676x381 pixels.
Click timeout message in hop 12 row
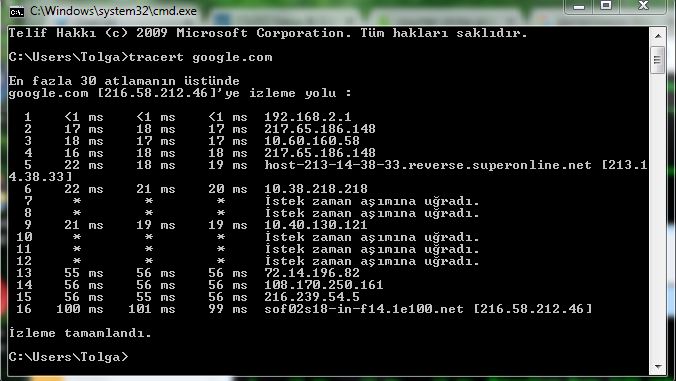(372, 261)
